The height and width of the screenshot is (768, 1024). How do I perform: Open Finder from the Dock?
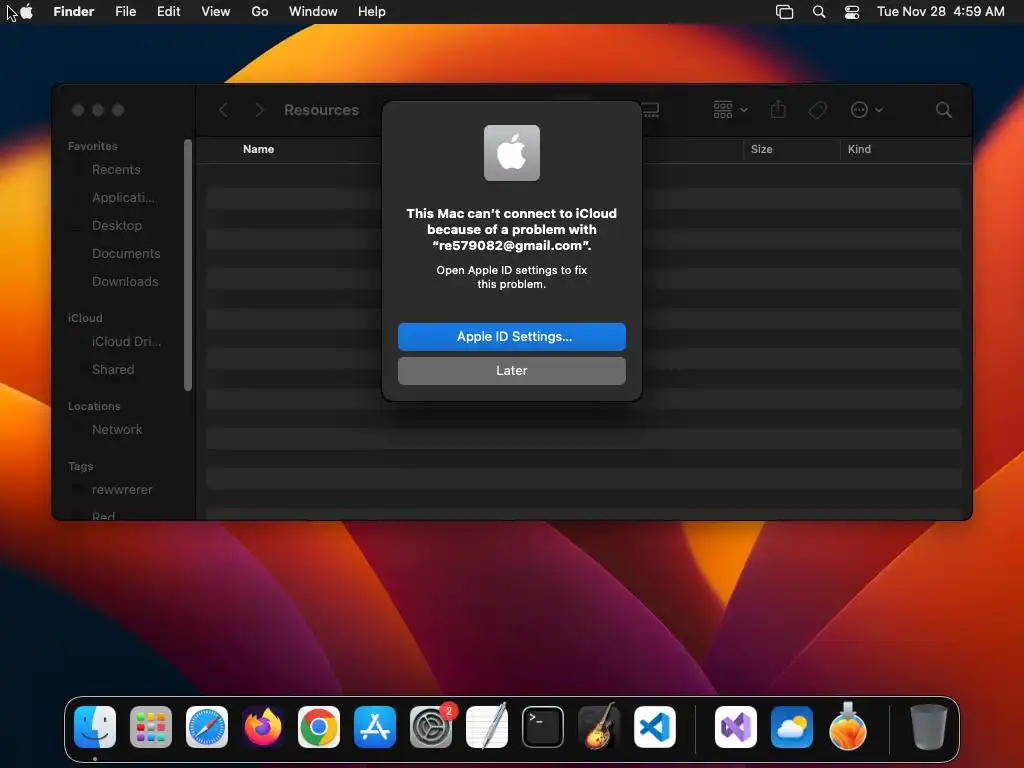[x=95, y=727]
